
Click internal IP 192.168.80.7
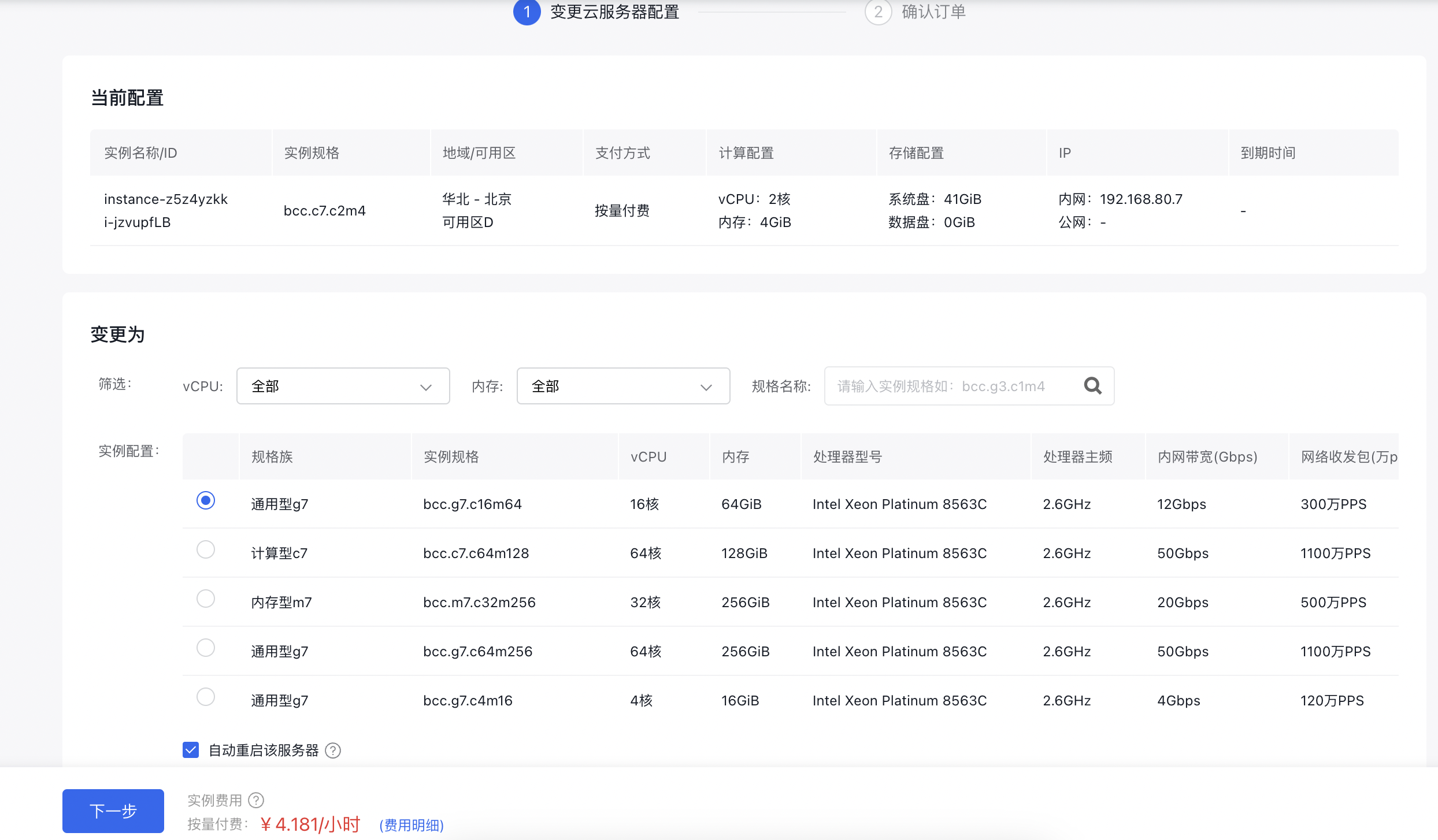click(1141, 199)
